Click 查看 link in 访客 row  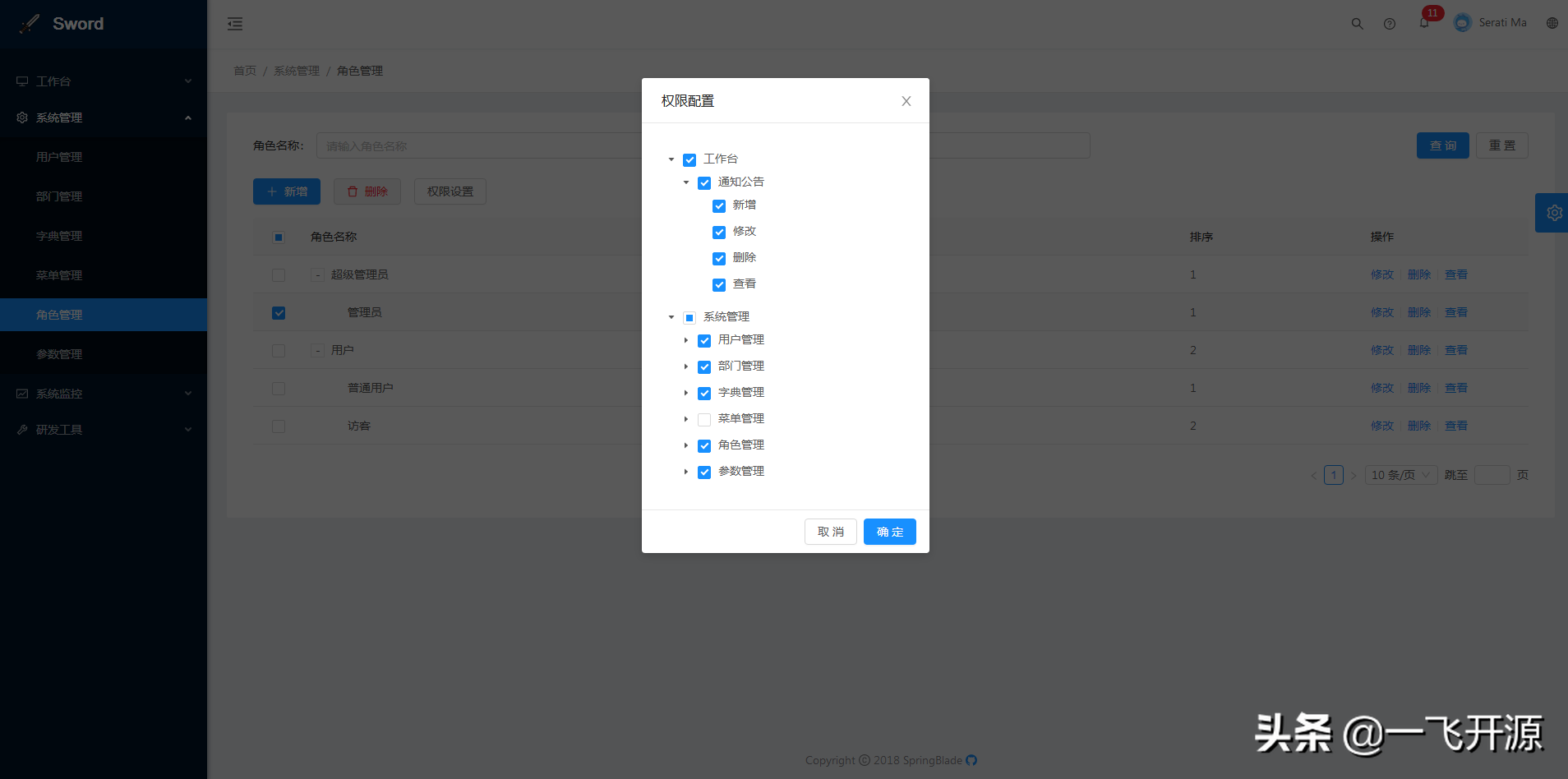click(x=1456, y=426)
